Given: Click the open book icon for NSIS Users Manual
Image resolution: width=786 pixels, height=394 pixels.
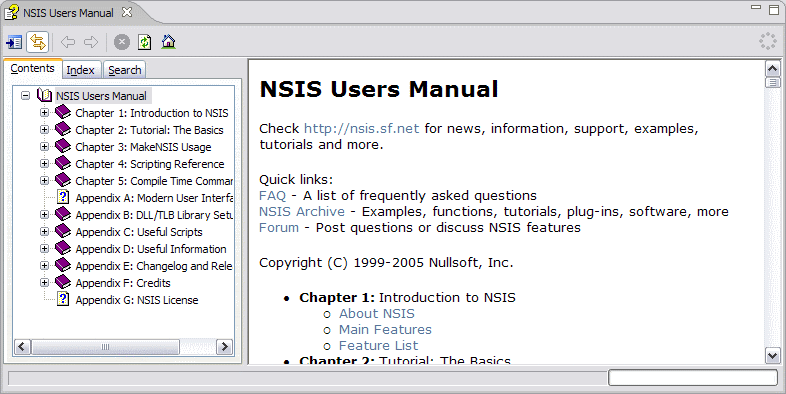Looking at the screenshot, I should (x=45, y=95).
